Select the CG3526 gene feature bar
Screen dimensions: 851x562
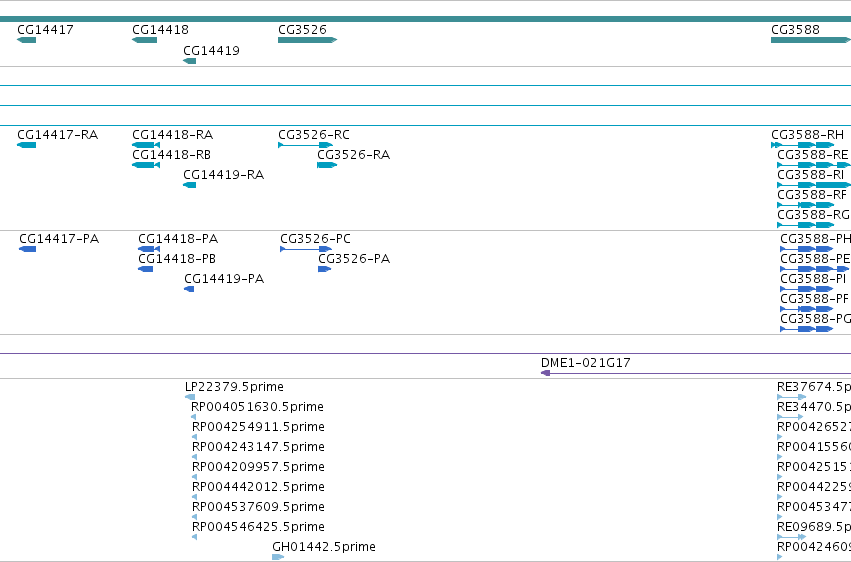[307, 40]
